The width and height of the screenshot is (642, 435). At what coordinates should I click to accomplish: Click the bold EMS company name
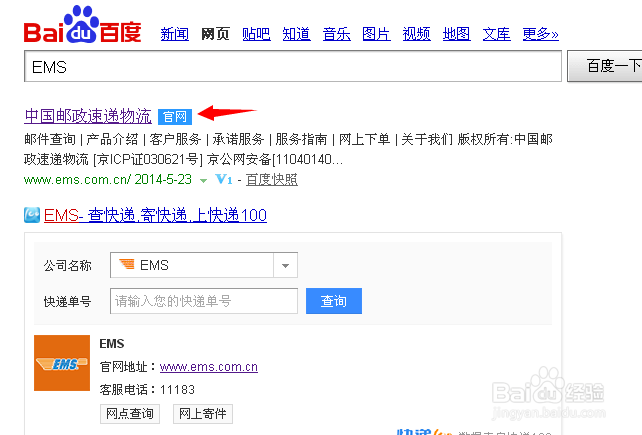(x=112, y=344)
